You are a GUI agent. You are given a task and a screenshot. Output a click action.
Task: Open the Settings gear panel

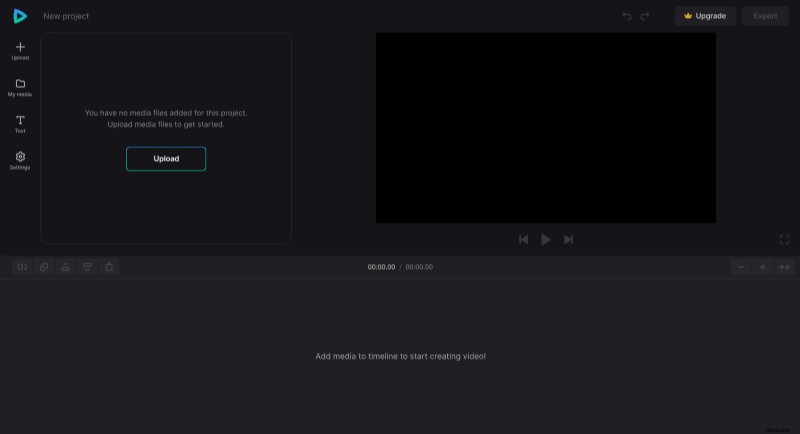20,160
